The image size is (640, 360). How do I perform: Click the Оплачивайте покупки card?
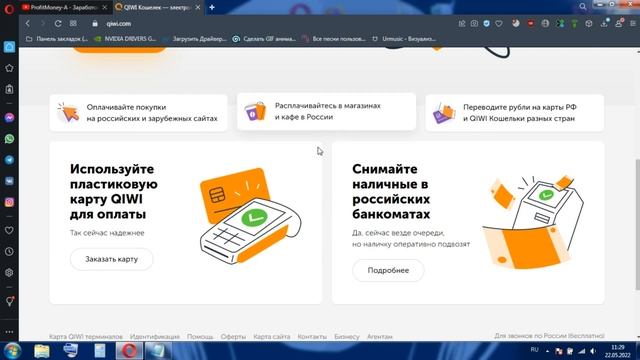pos(138,113)
